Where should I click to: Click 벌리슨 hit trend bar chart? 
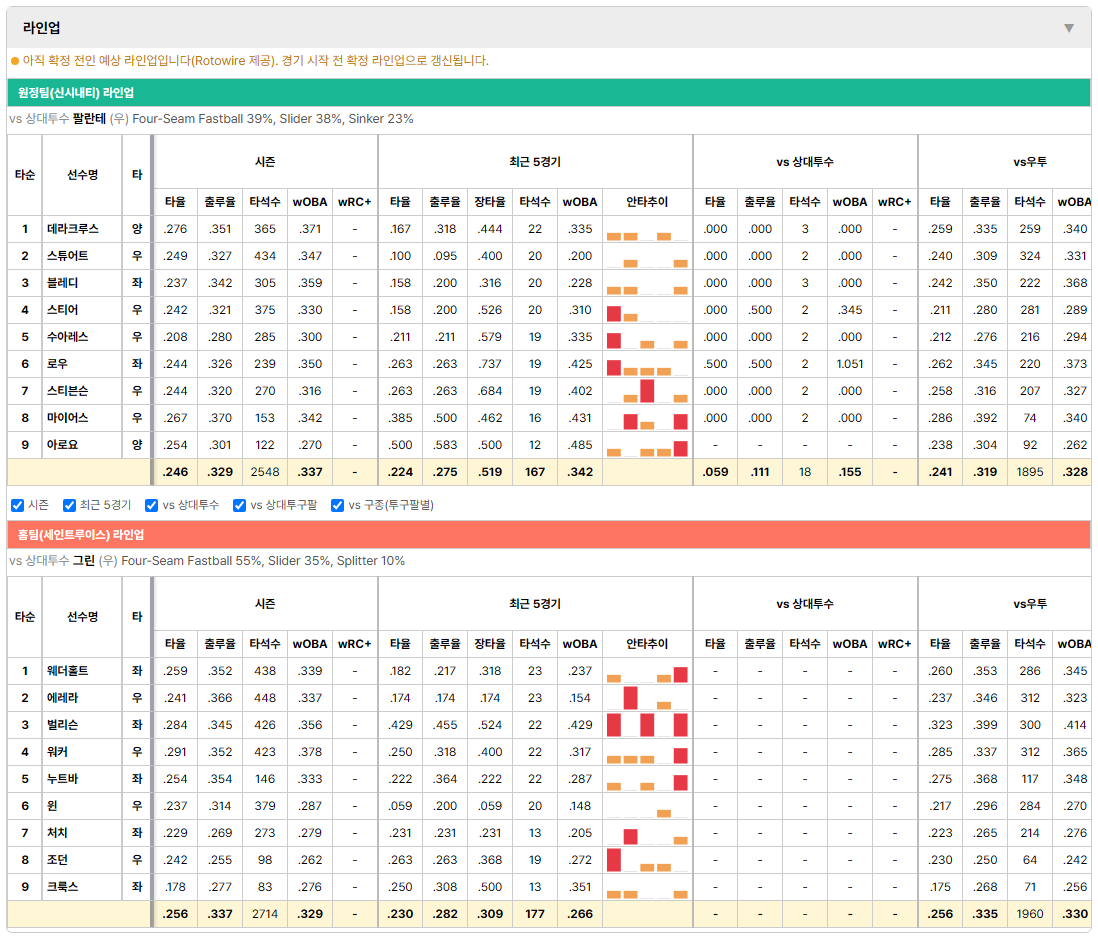click(x=647, y=725)
